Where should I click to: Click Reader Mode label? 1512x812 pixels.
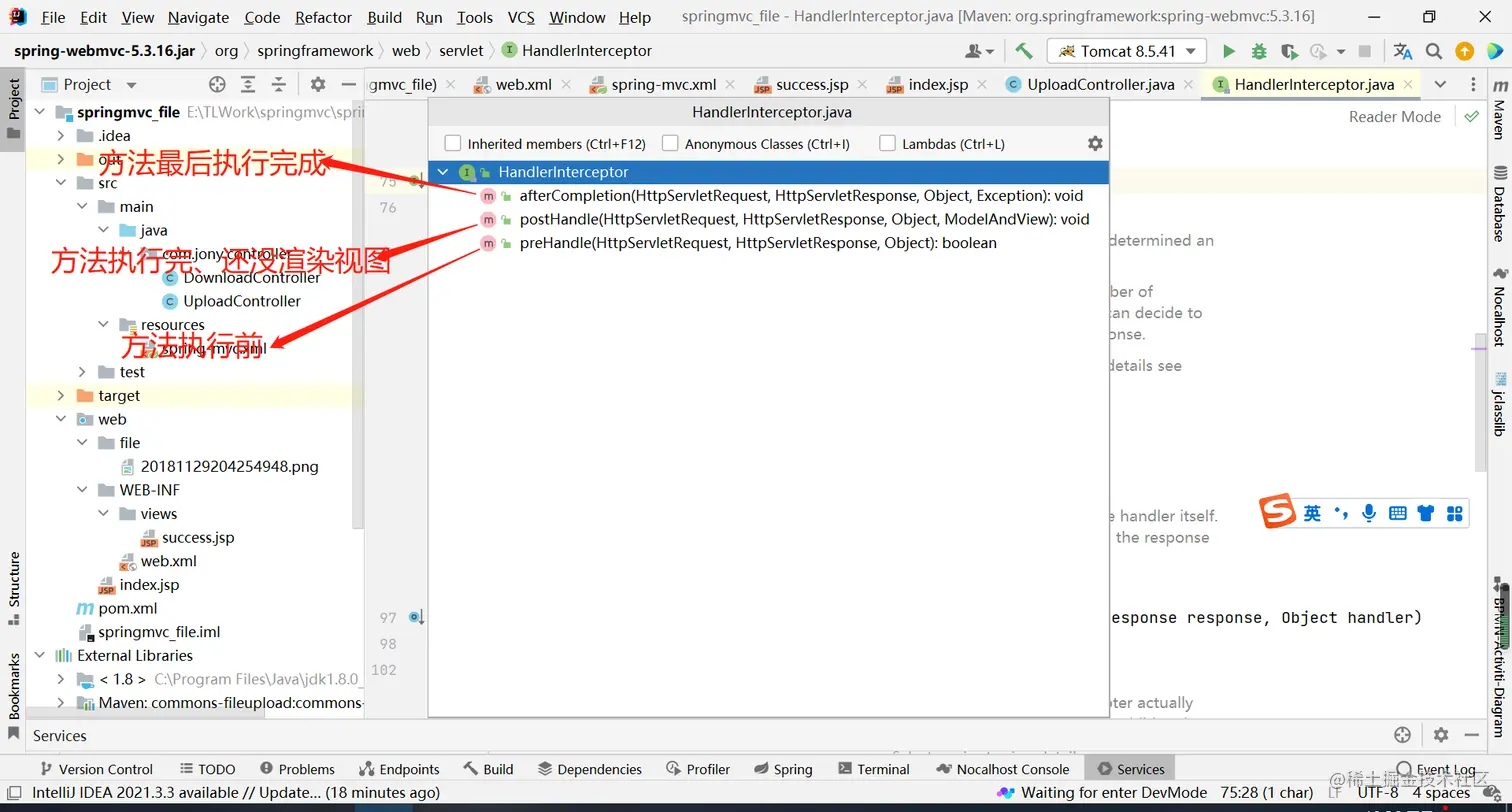1394,117
